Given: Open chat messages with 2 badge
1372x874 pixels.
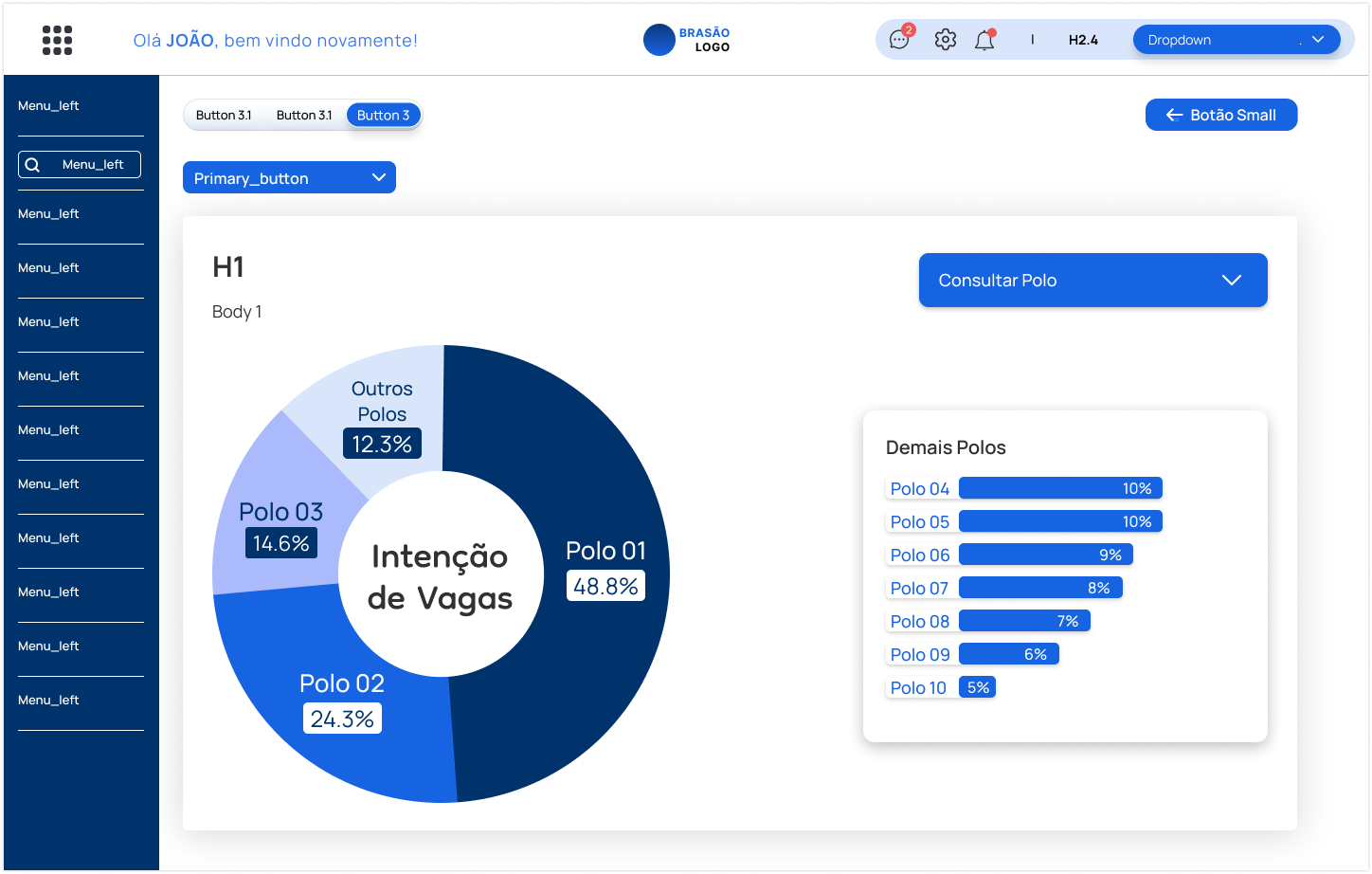Looking at the screenshot, I should (x=899, y=40).
